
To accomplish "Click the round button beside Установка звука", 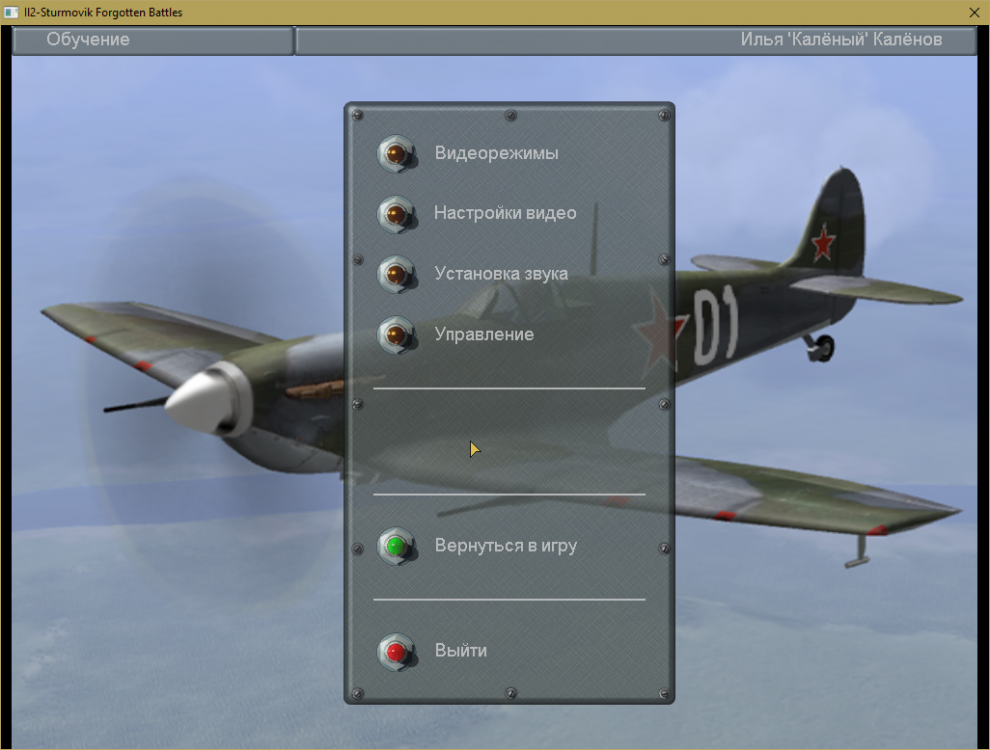I will pos(397,275).
